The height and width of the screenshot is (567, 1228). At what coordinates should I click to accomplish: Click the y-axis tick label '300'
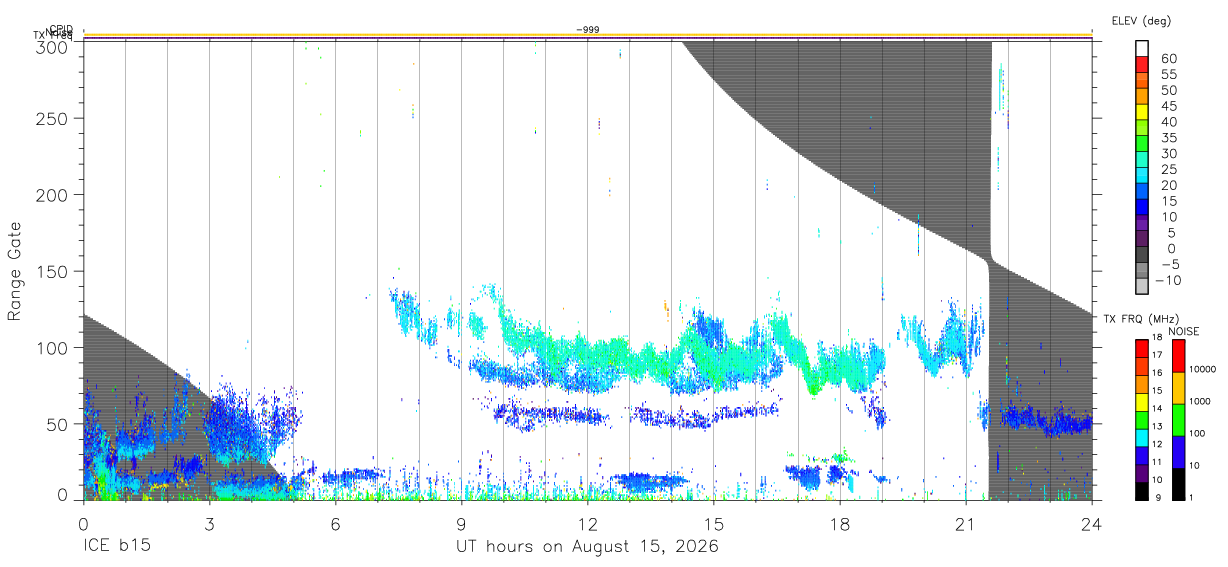[54, 45]
